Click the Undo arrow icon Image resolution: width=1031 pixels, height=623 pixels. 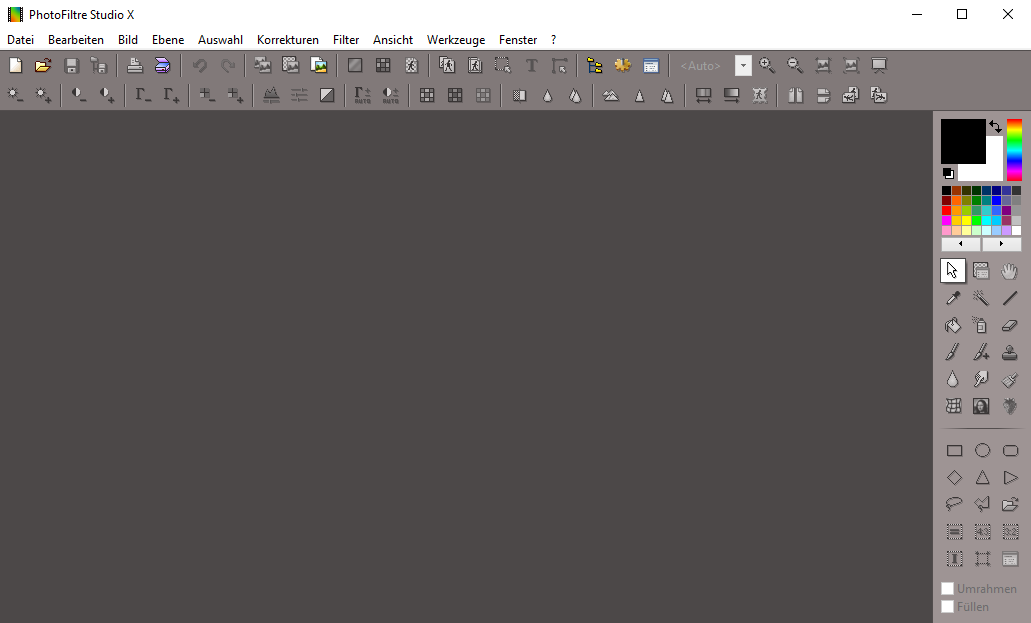tap(200, 65)
